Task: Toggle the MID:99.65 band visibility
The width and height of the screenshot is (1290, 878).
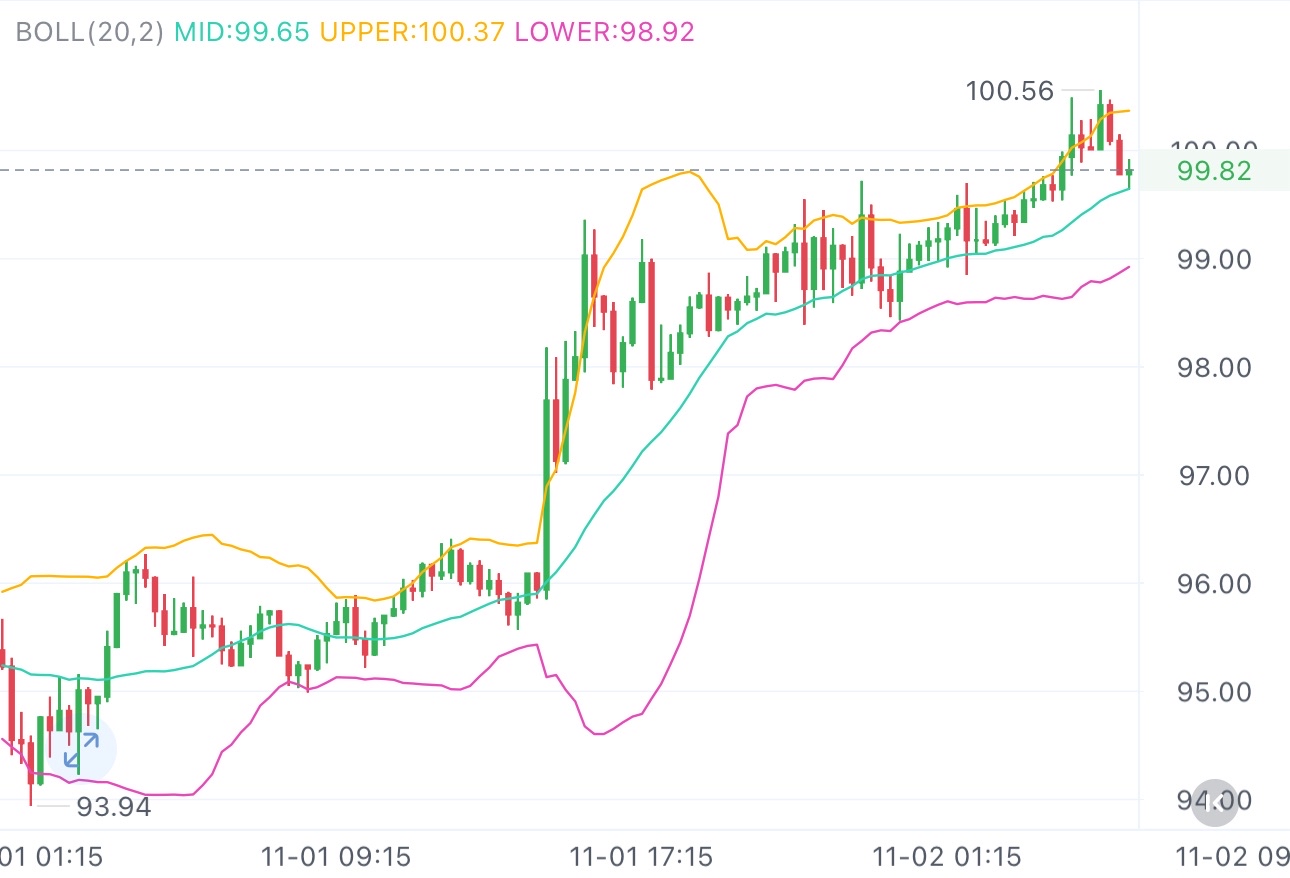Action: [240, 31]
